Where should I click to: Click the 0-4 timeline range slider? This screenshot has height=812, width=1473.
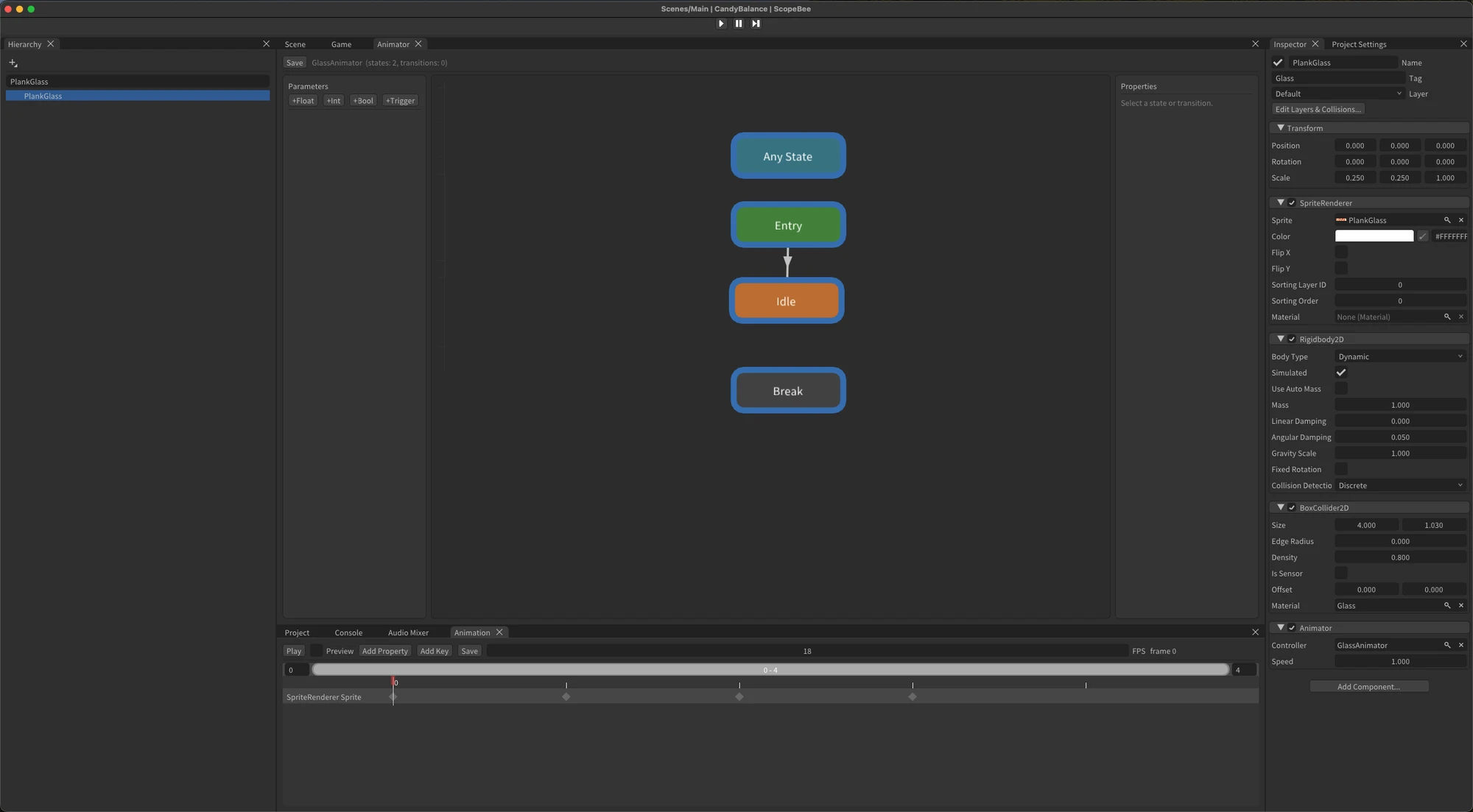770,670
